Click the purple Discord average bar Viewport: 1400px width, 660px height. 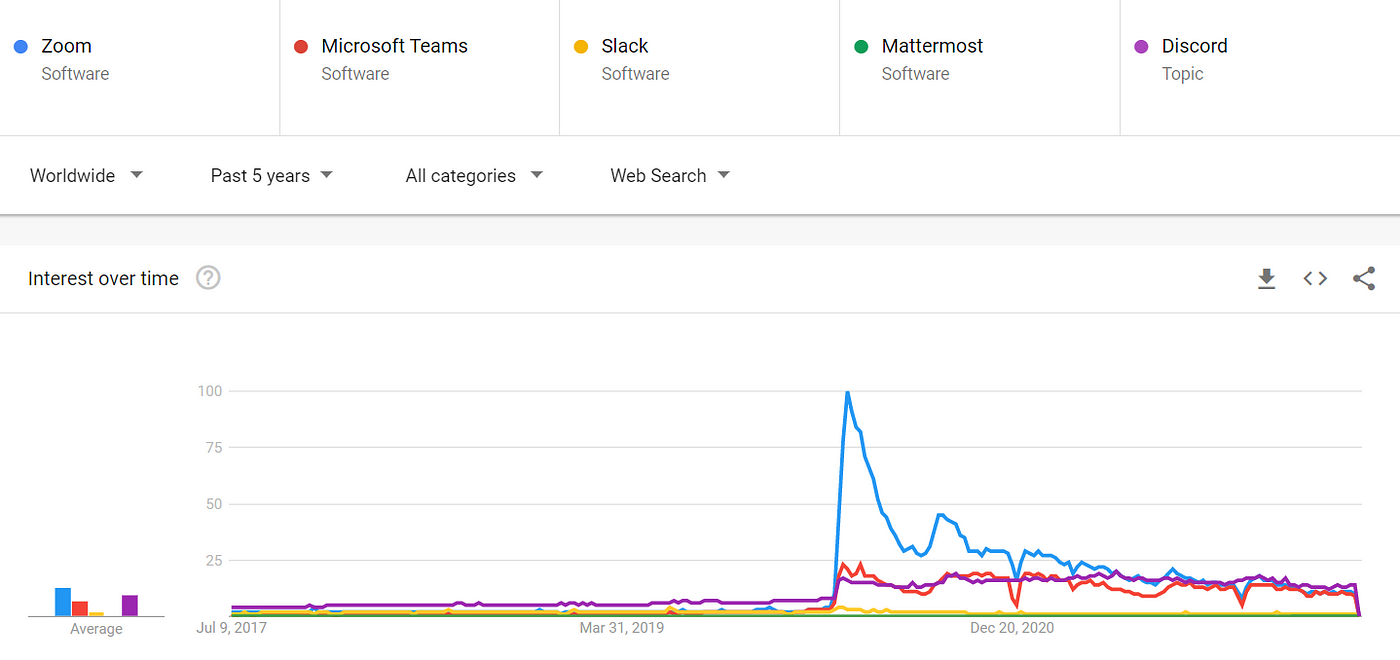point(130,605)
